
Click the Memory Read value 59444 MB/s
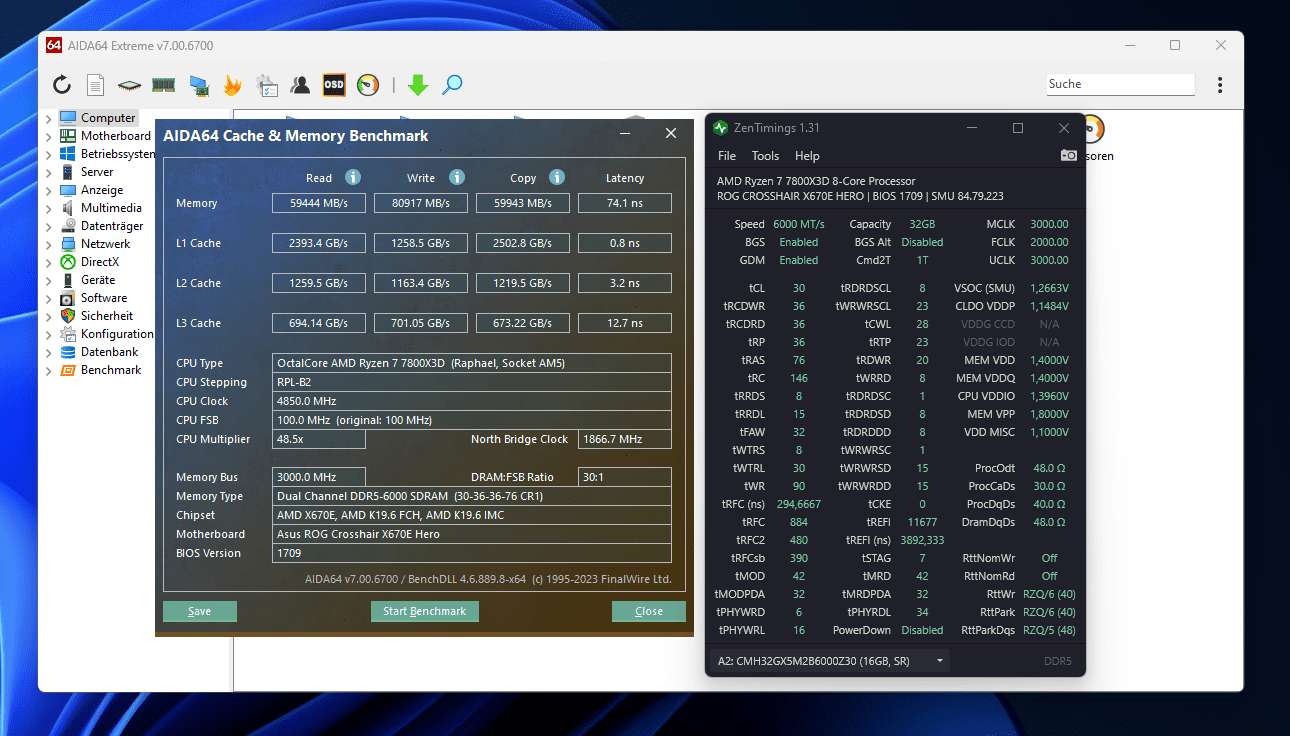(x=319, y=203)
